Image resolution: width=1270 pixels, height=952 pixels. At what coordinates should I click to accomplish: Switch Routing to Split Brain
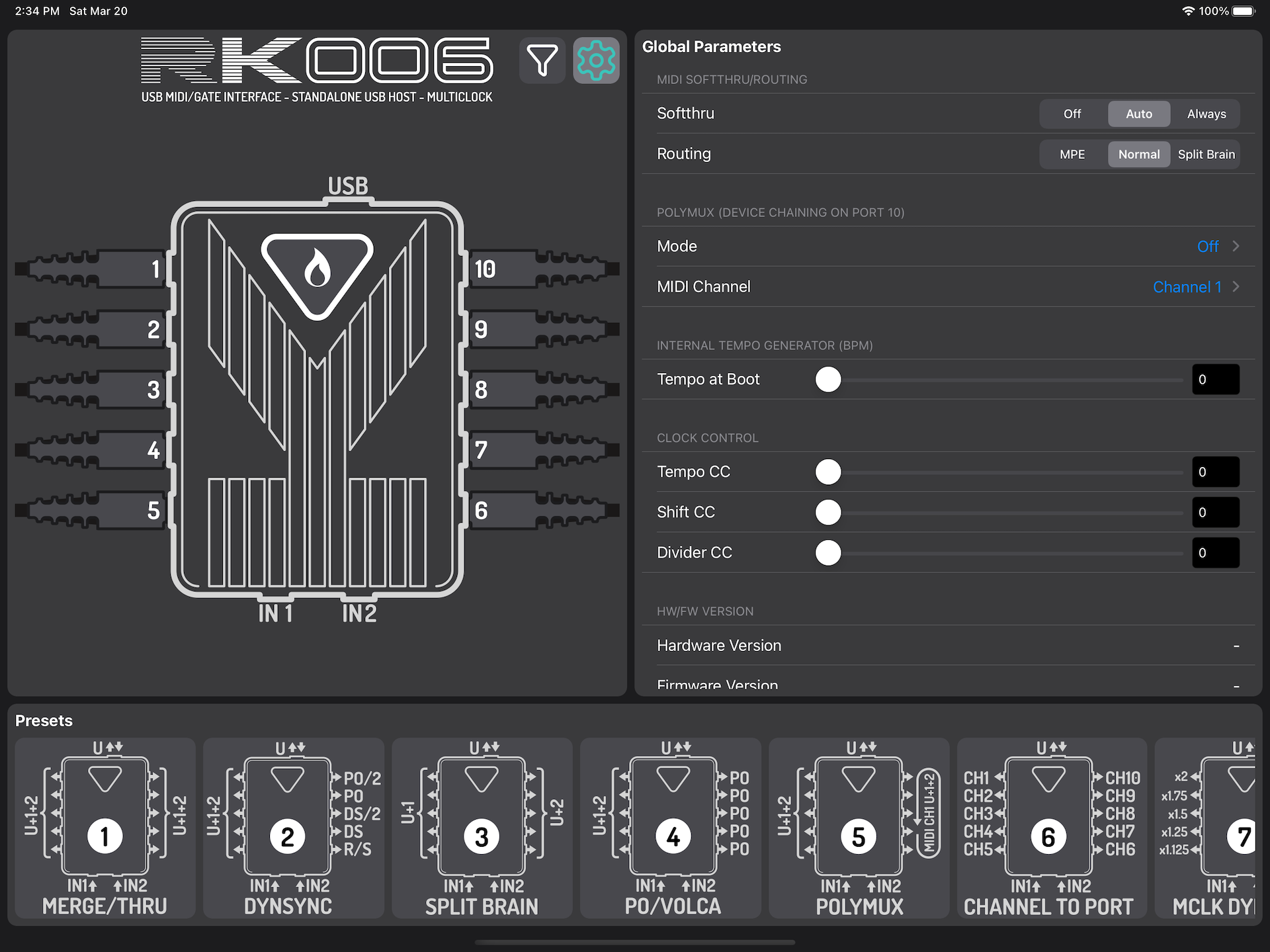(1206, 154)
